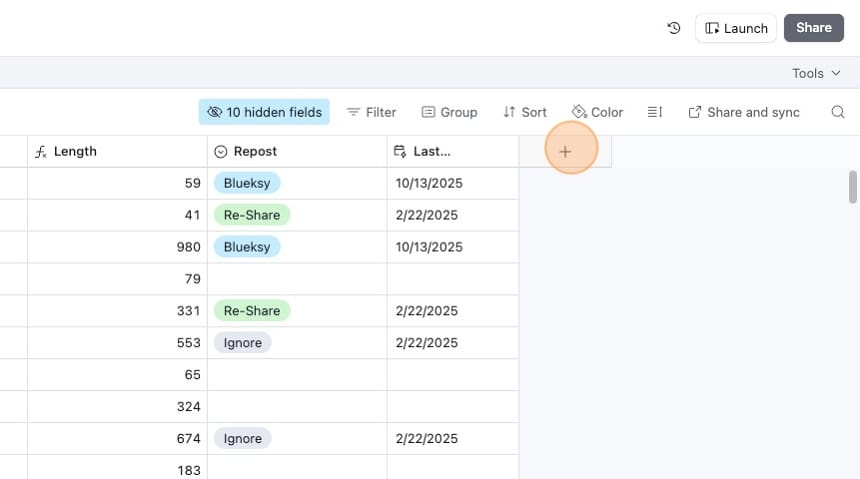
Task: Click the Repost single-select field icon
Action: coord(221,152)
